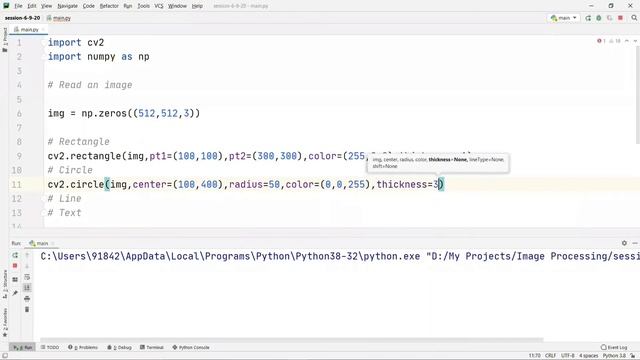Rerun main from the top toolbar
This screenshot has width=640, height=360.
coord(588,18)
